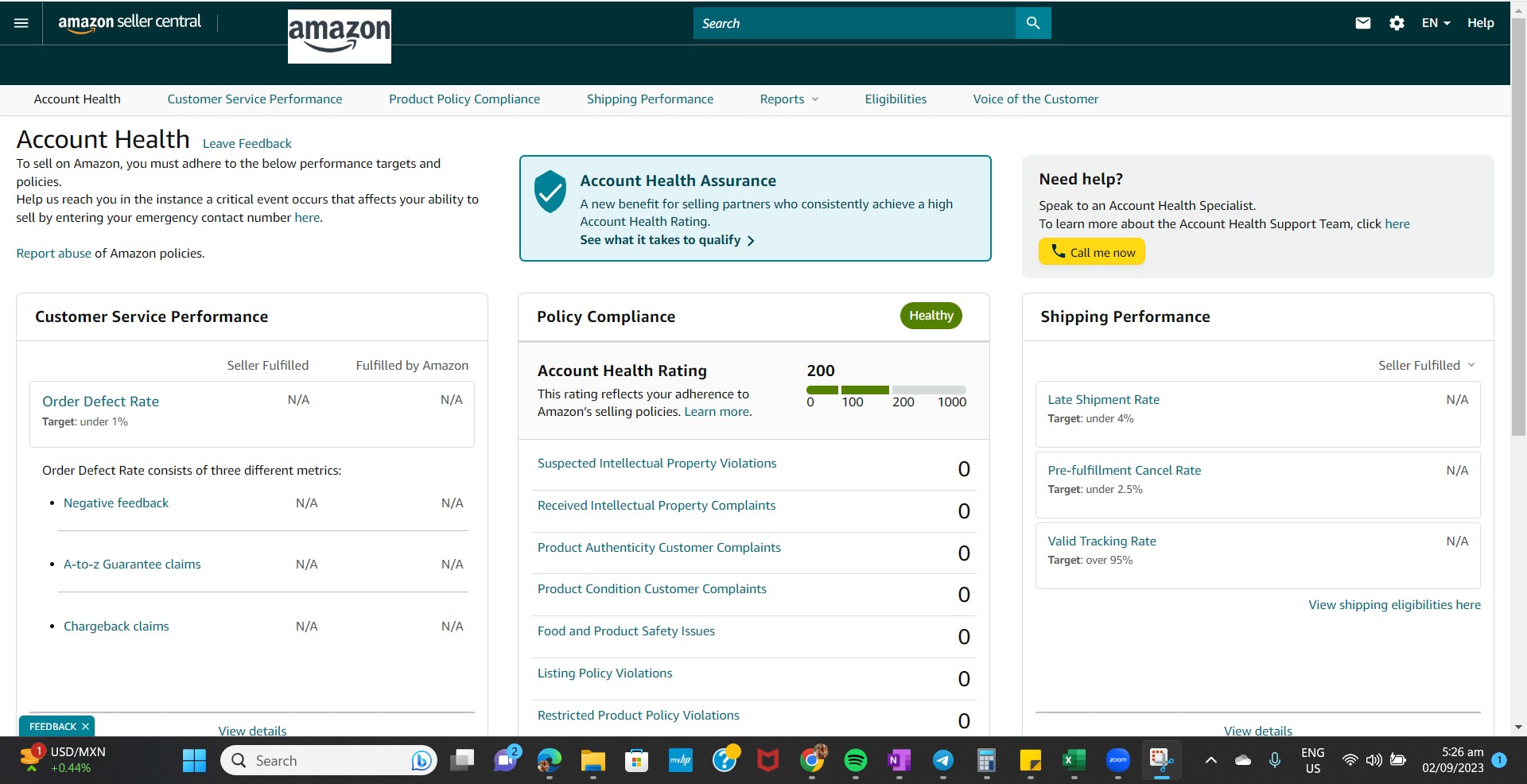Open OneNote from the taskbar
The image size is (1527, 784).
pos(899,761)
